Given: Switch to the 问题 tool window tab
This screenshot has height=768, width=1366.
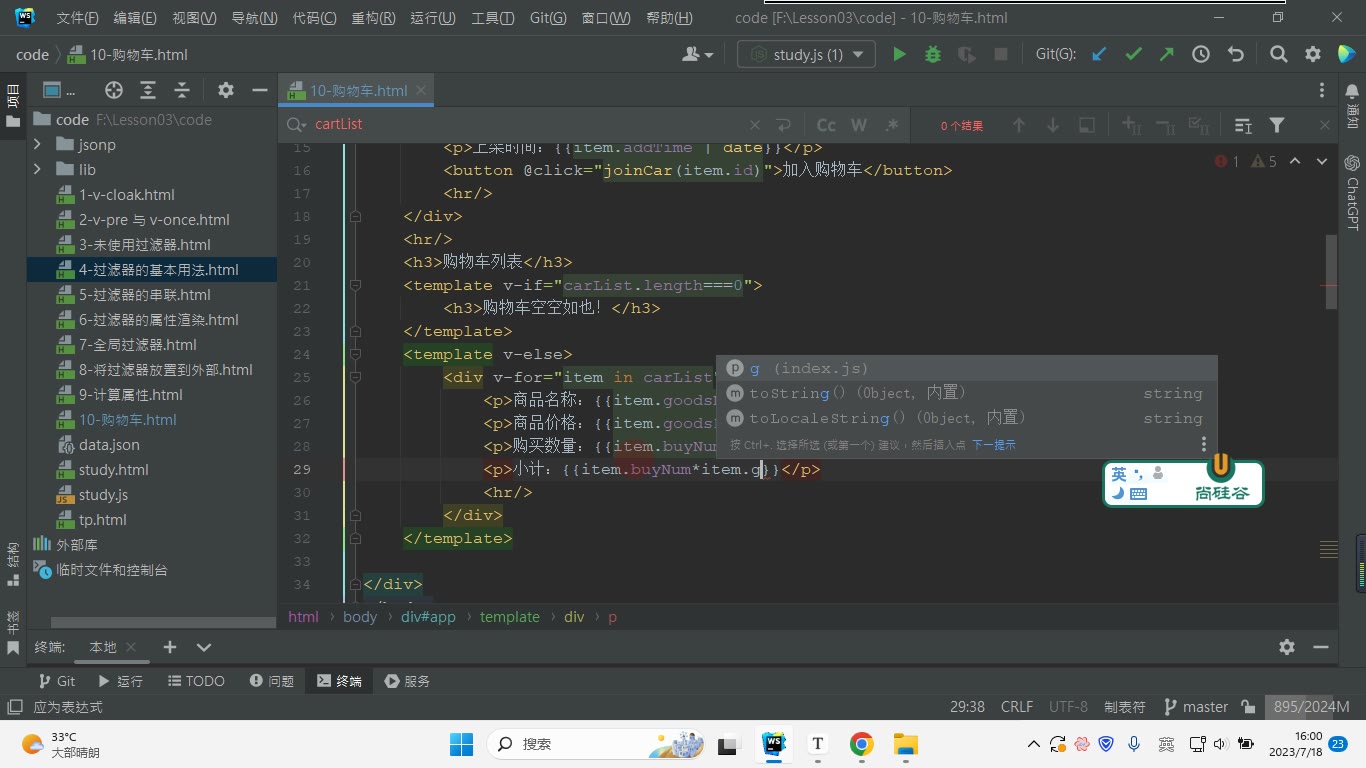Looking at the screenshot, I should [x=272, y=681].
